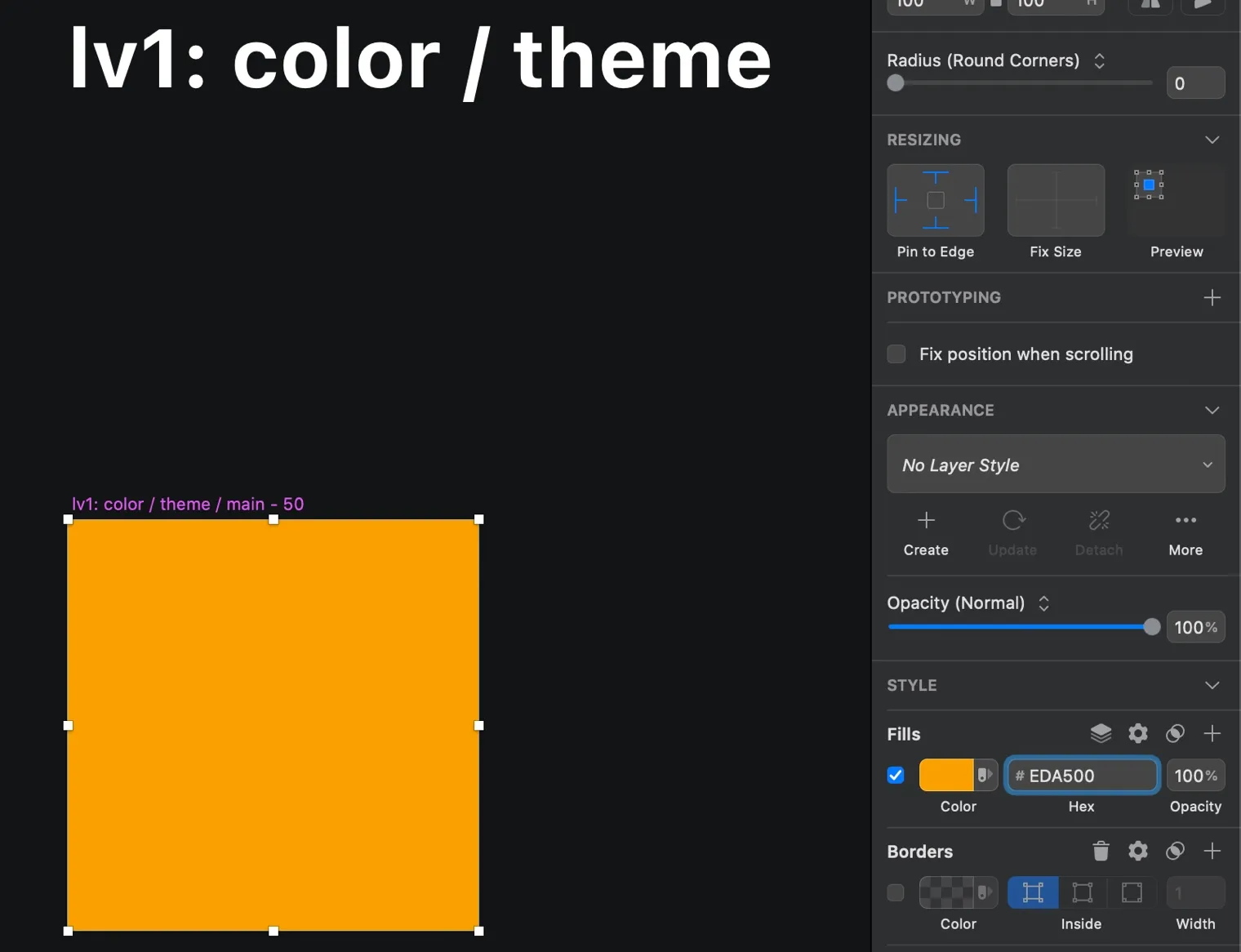Collapse the Appearance section

[1212, 410]
